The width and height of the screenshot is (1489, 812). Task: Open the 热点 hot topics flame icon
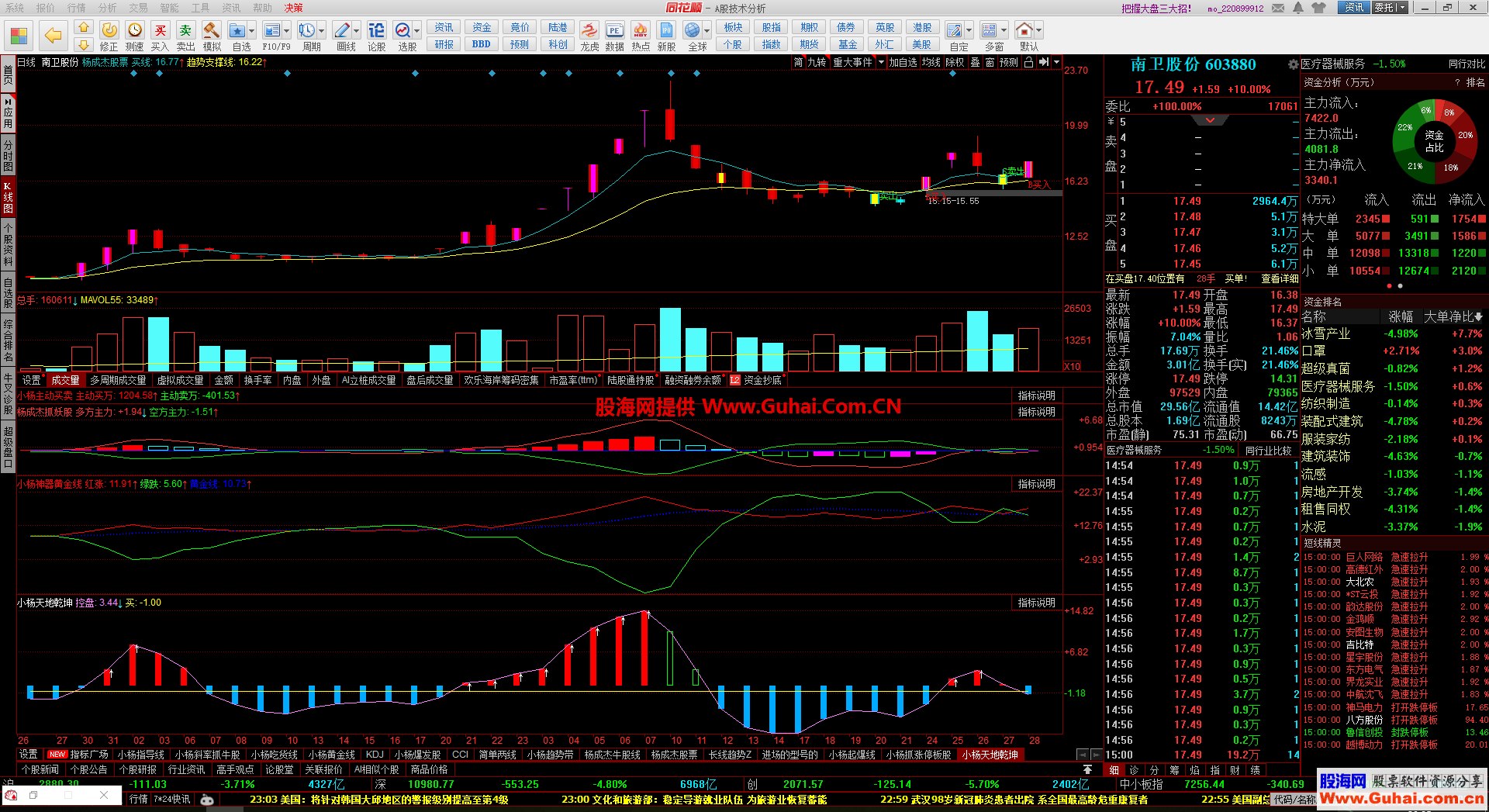click(x=641, y=30)
